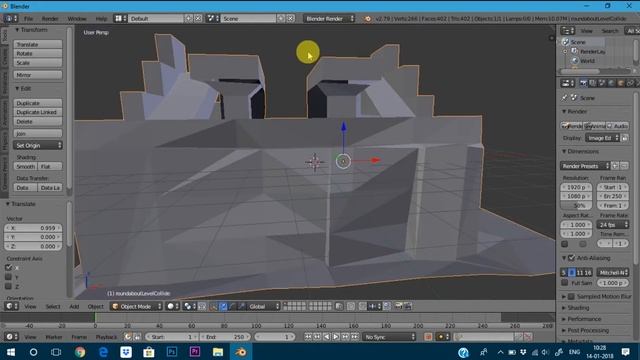This screenshot has width=640, height=360.
Task: Open the Window menu in the info header
Action: [77, 19]
